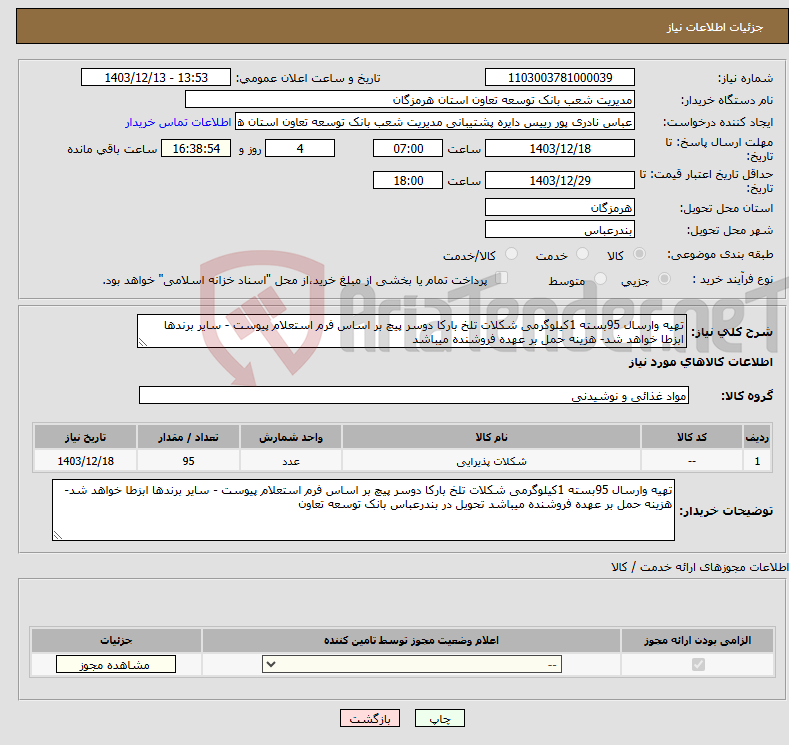Viewport: 789px width, 745px height.
Task: Open the اطلاعات تماس خریدار link
Action: point(178,122)
